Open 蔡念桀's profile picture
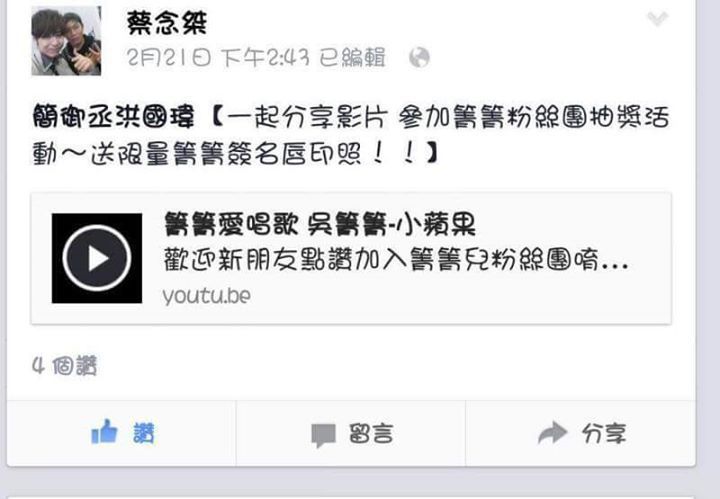The height and width of the screenshot is (499, 720). point(66,41)
